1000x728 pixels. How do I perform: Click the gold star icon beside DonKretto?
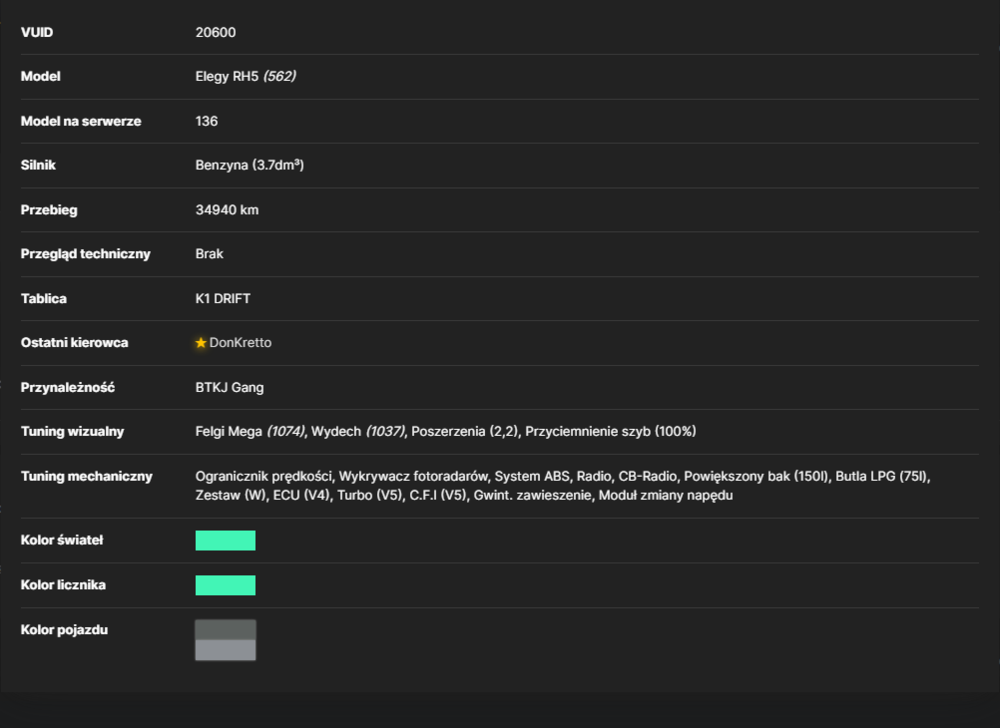pos(201,343)
